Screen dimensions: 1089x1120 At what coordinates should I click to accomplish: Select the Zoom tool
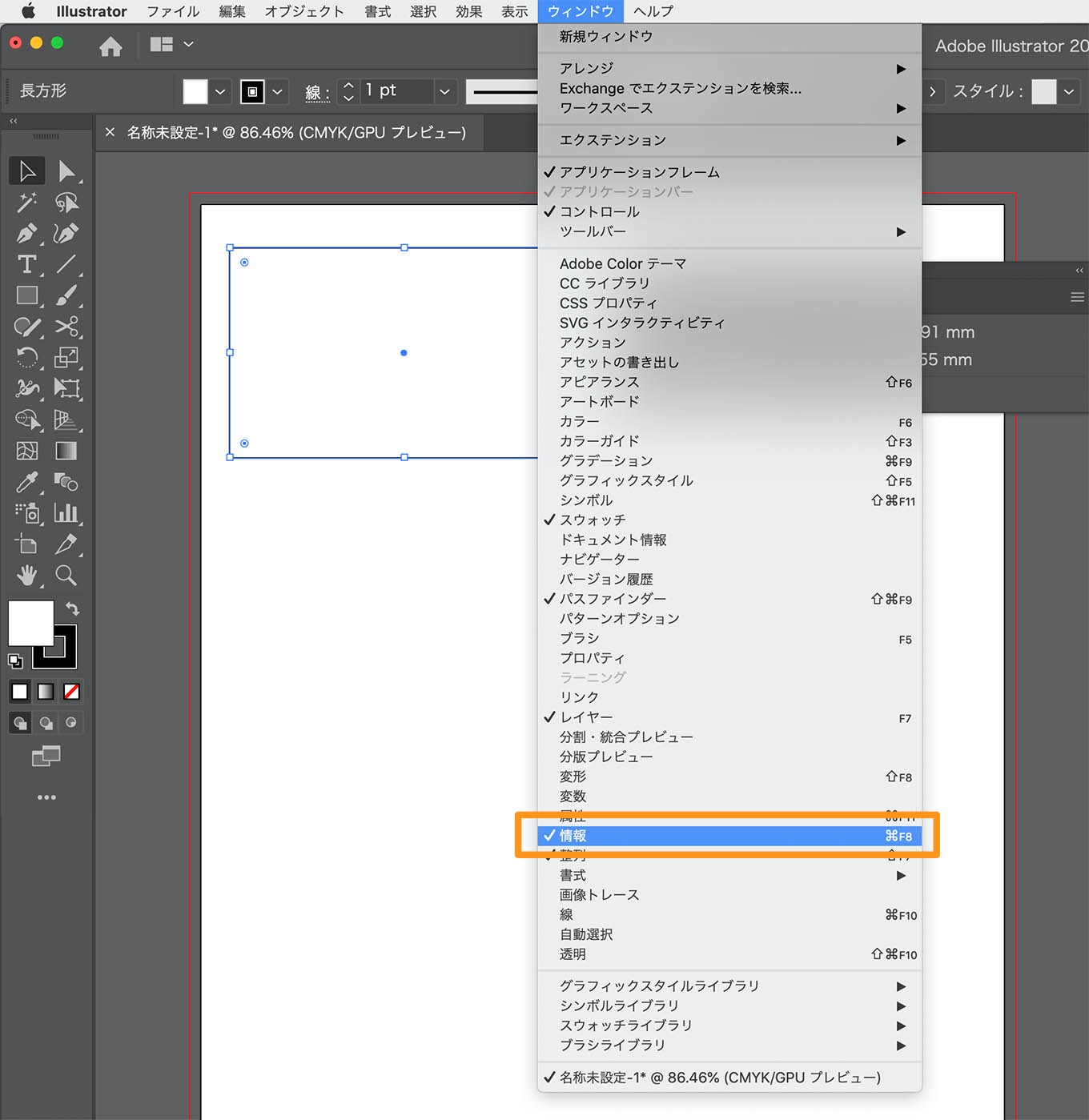coord(66,576)
